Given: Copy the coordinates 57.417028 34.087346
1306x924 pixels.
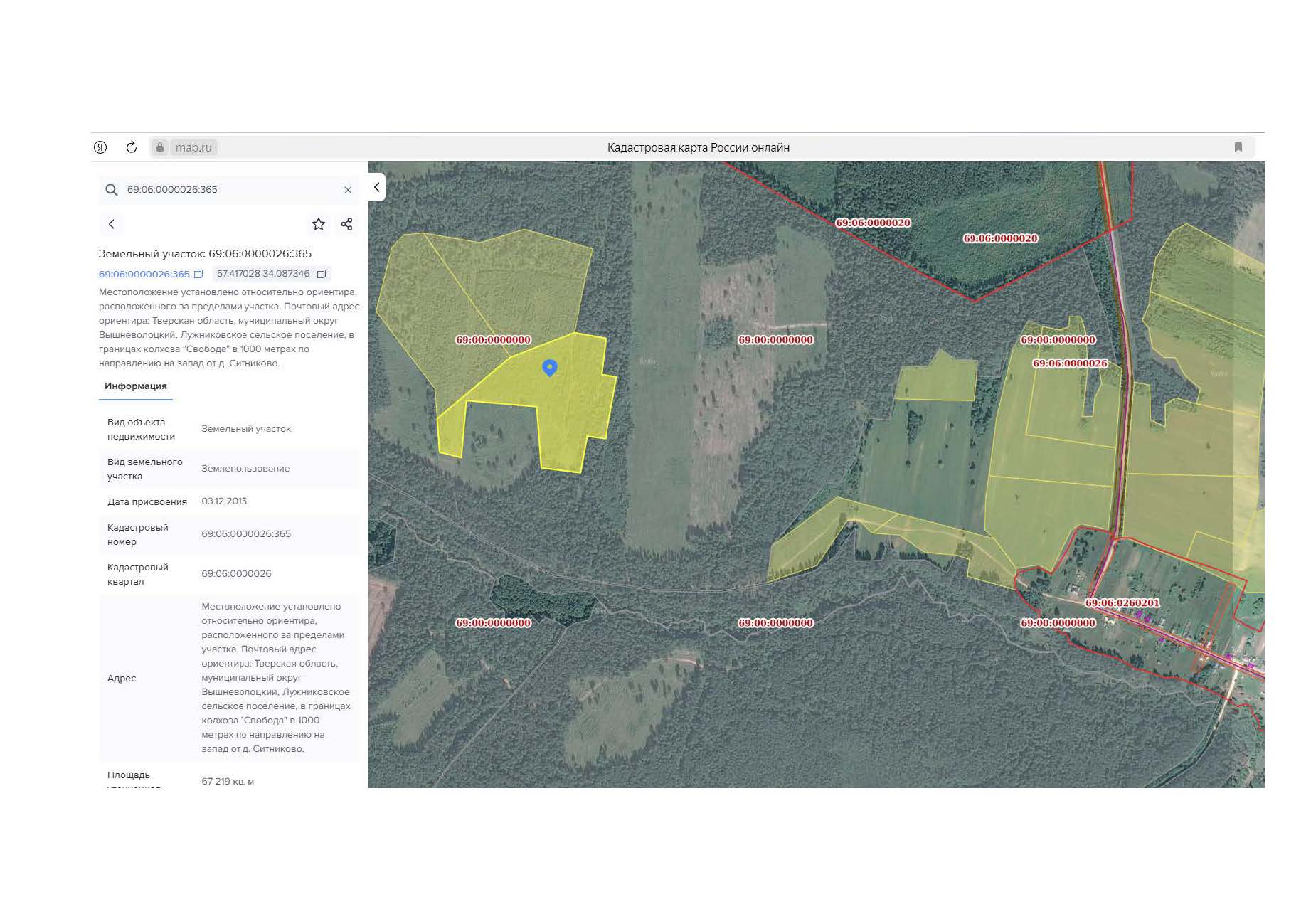Looking at the screenshot, I should [322, 274].
